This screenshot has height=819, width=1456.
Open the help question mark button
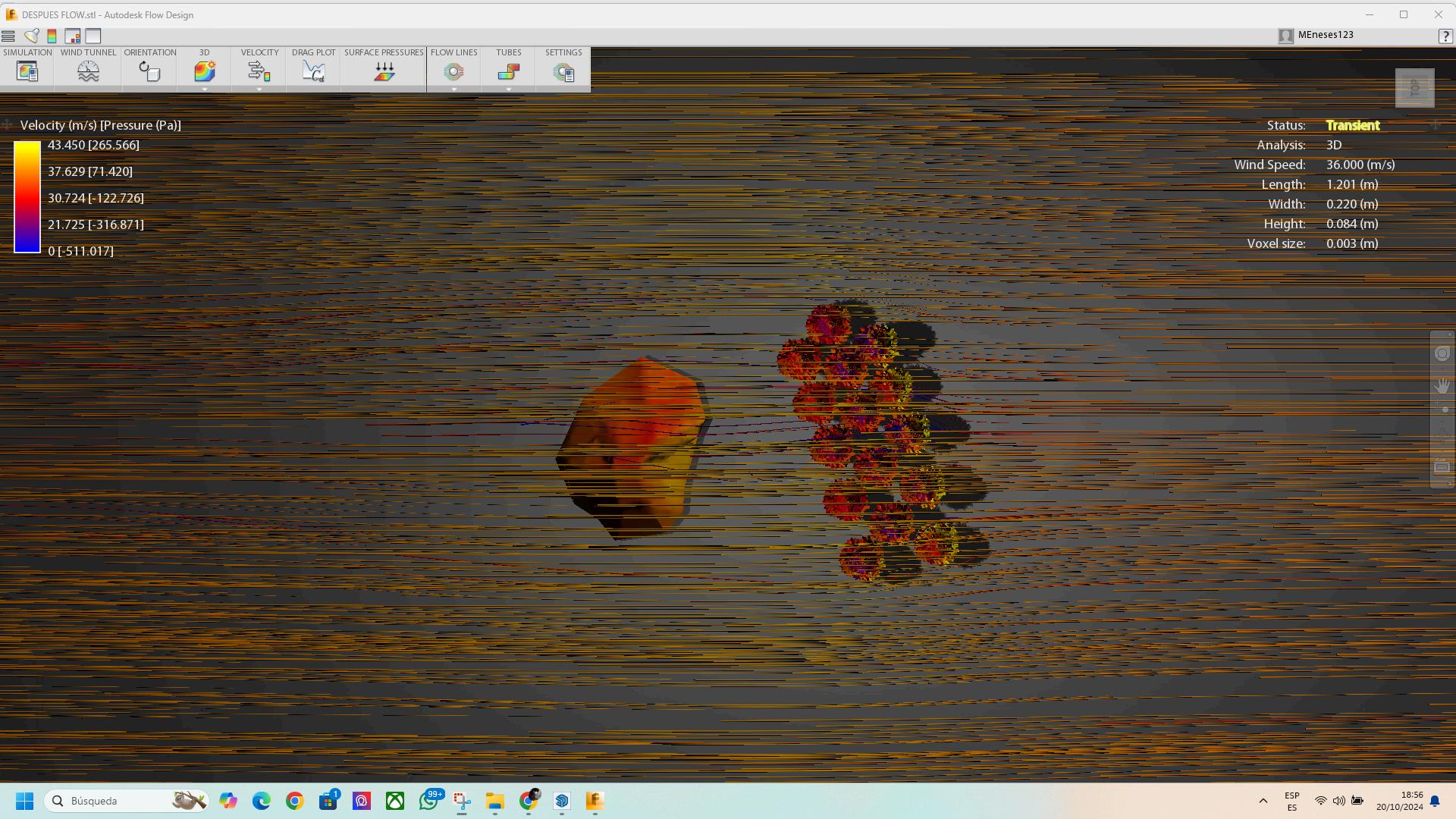click(1445, 36)
